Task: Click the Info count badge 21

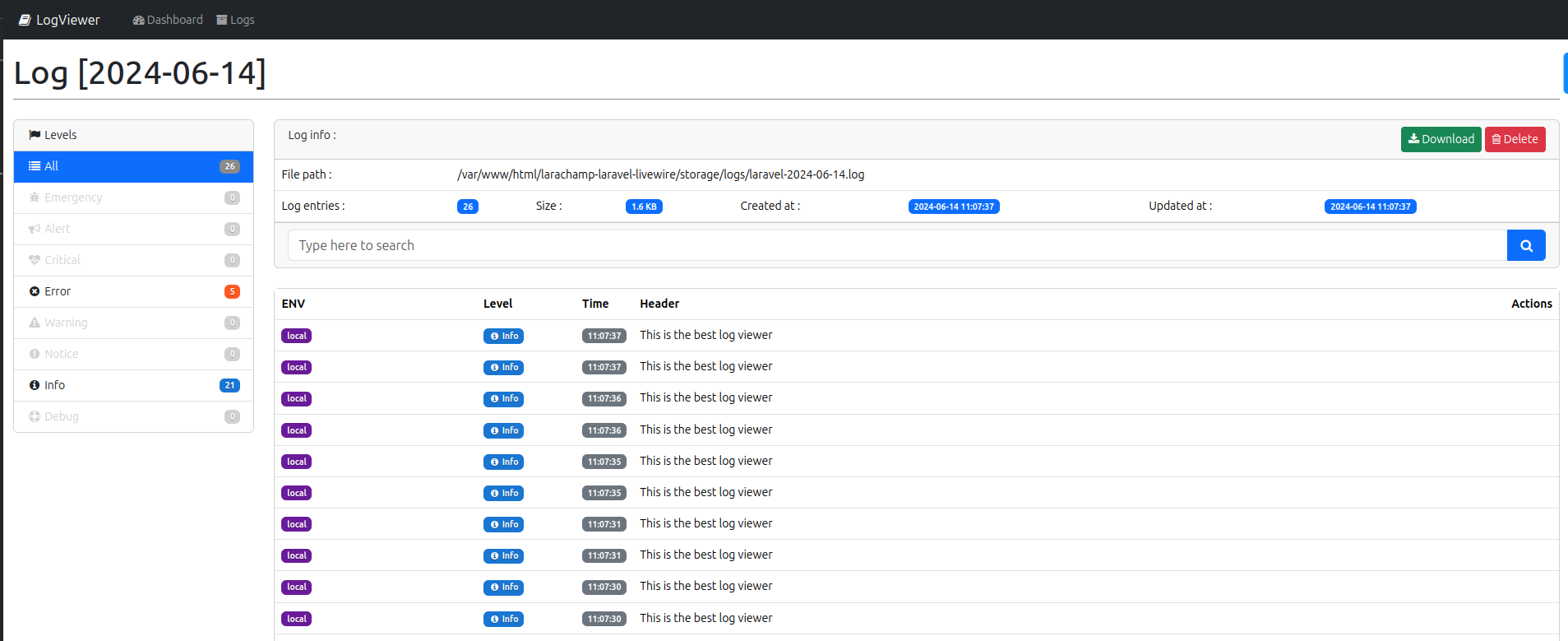Action: (x=229, y=385)
